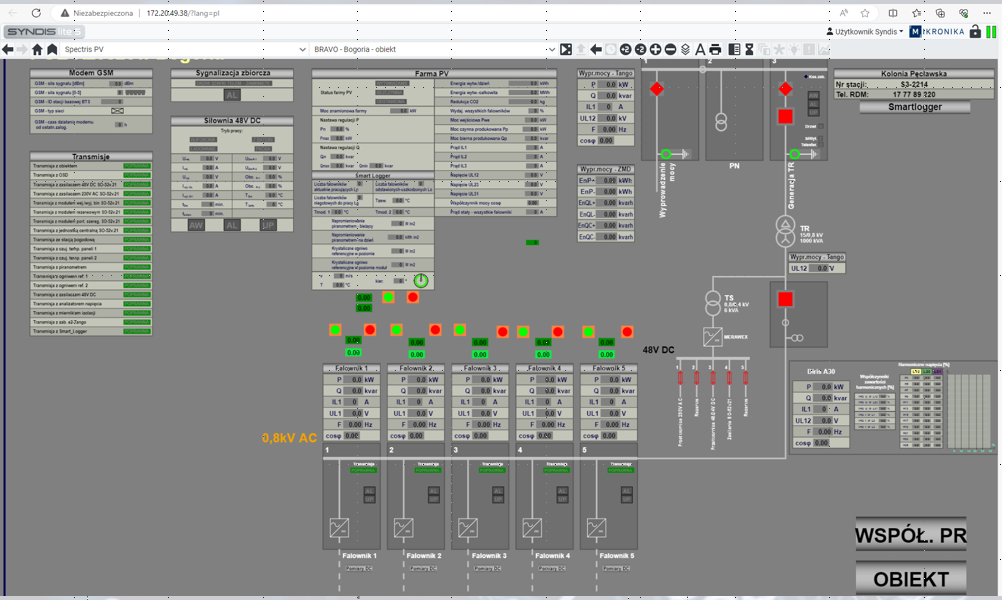Click the zoom out minus icon
Image resolution: width=1002 pixels, height=600 pixels.
[x=670, y=49]
